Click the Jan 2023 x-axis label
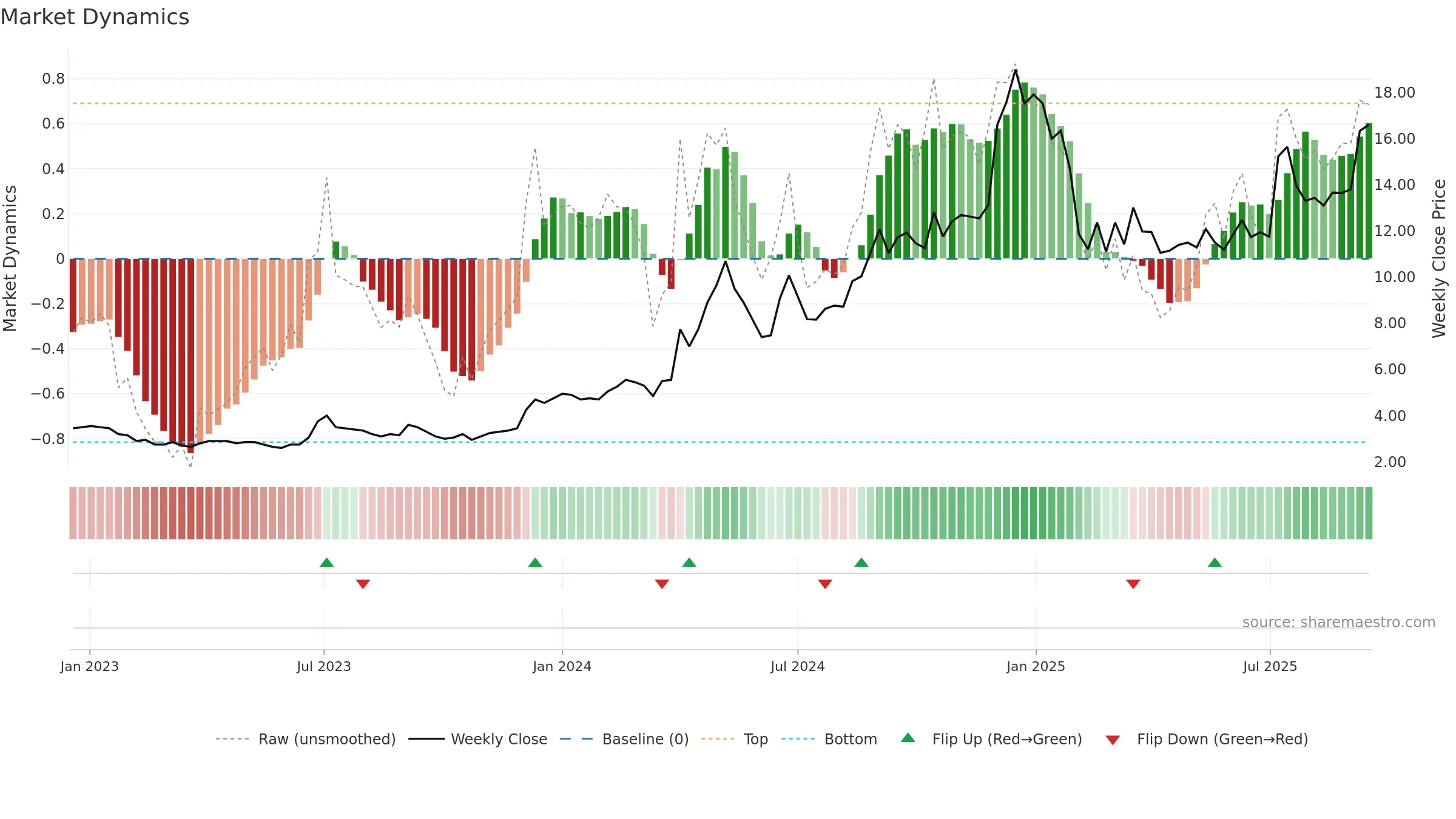Image resolution: width=1456 pixels, height=819 pixels. point(90,666)
